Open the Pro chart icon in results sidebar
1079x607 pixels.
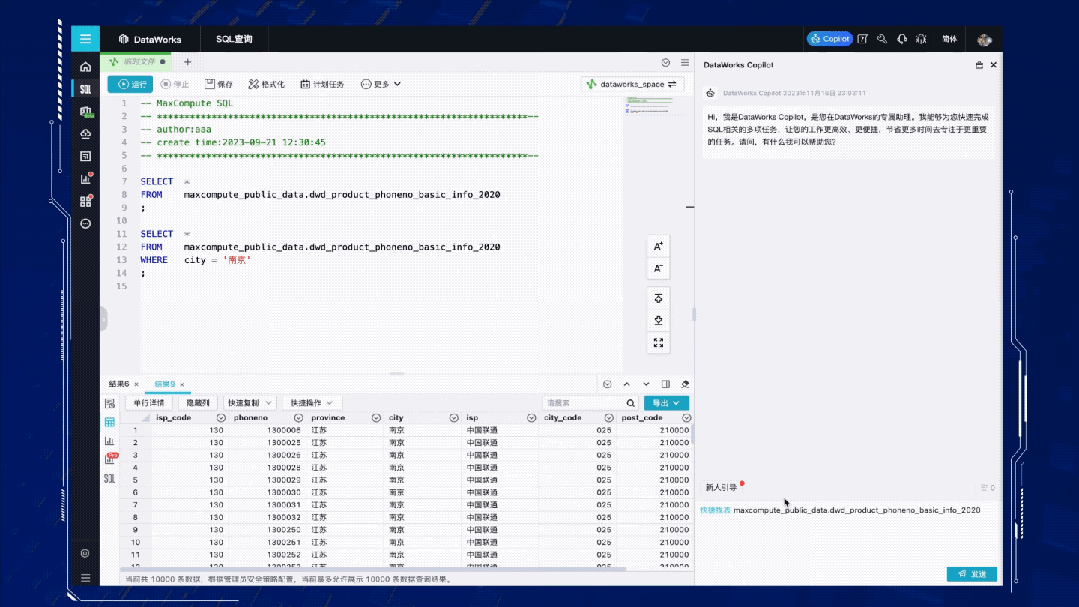pos(111,458)
